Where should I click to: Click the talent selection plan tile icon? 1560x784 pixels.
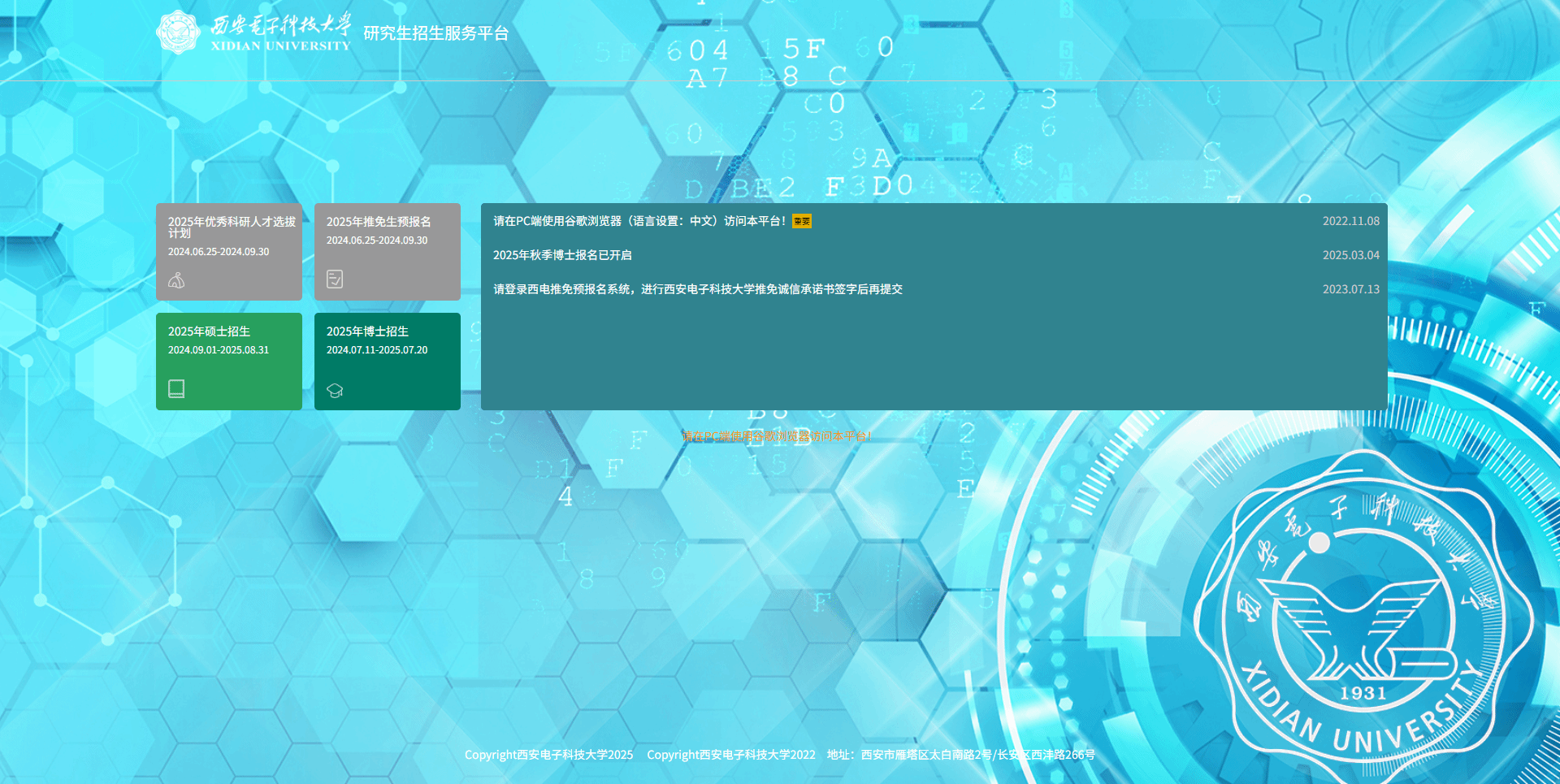[176, 280]
